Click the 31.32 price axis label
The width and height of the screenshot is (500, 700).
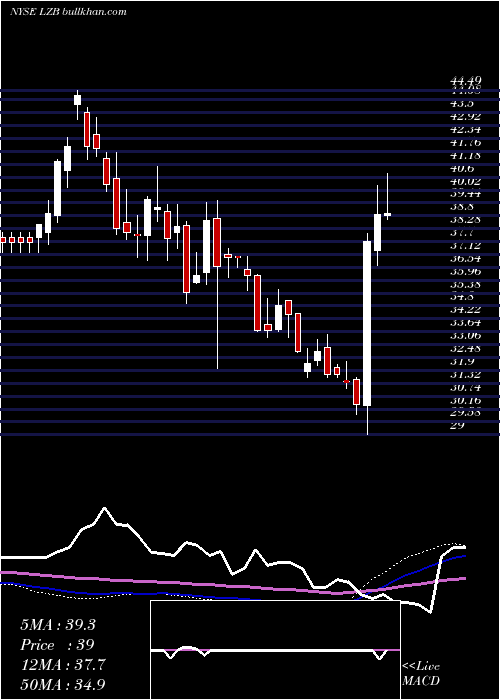466,375
